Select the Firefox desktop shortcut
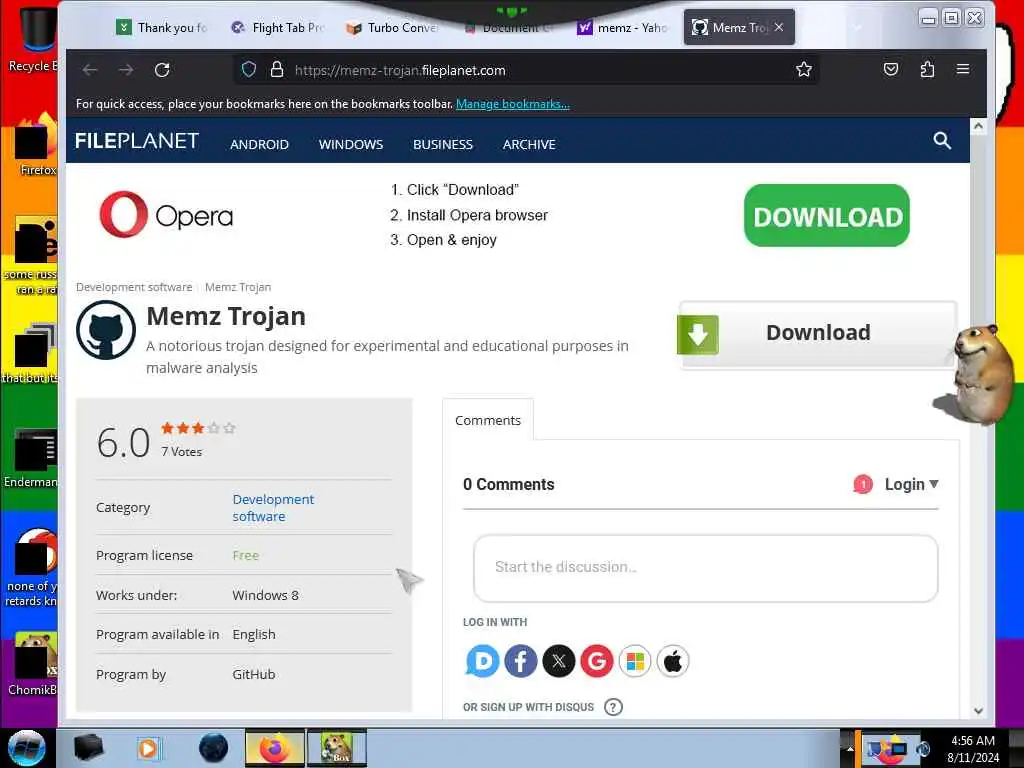 (x=36, y=145)
